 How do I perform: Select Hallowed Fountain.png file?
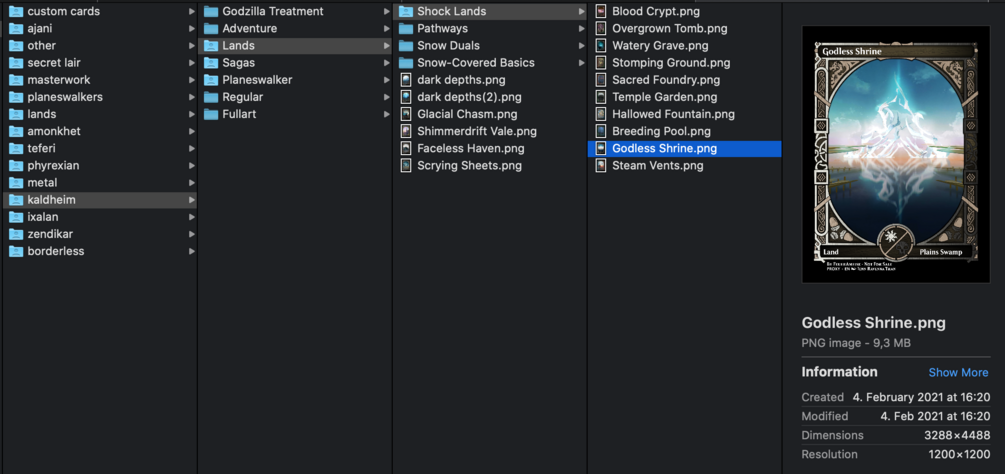pyautogui.click(x=673, y=115)
